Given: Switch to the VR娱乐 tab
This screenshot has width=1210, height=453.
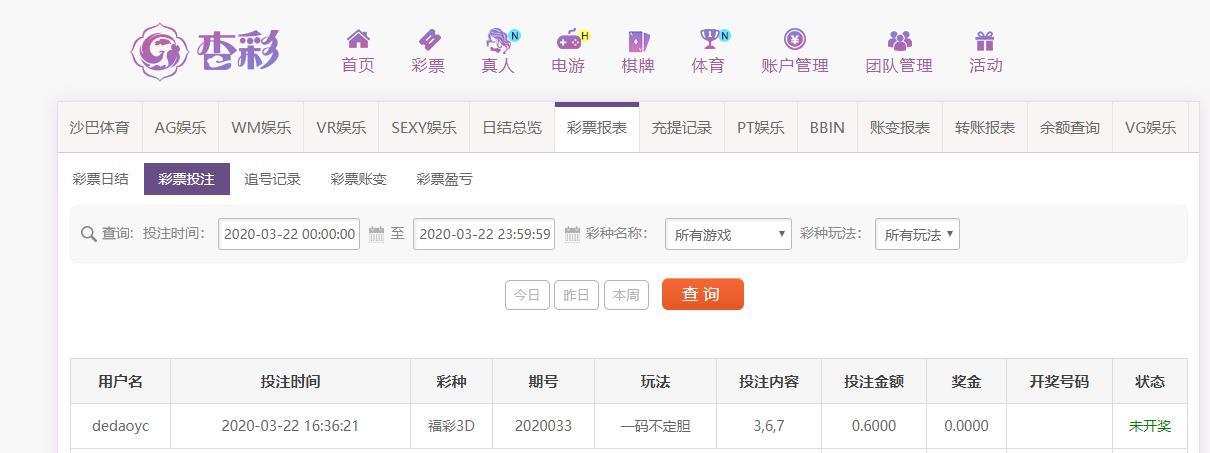Looking at the screenshot, I should [x=341, y=128].
